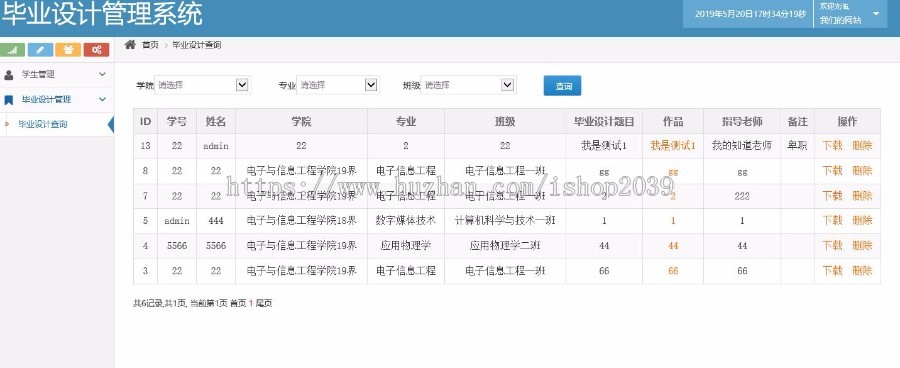Click the green bar-chart shortcut button
Image resolution: width=900 pixels, height=368 pixels.
pos(13,50)
